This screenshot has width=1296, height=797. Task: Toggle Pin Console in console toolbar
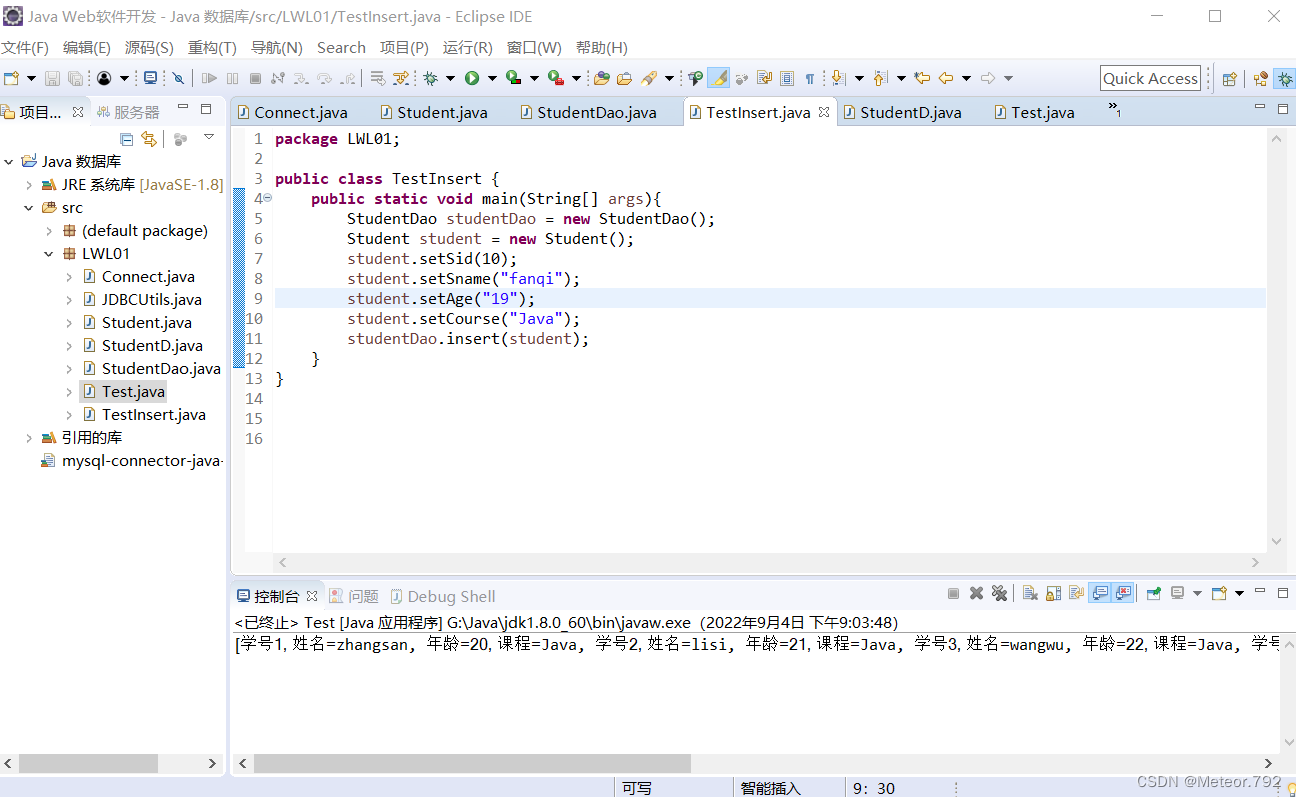click(1153, 592)
